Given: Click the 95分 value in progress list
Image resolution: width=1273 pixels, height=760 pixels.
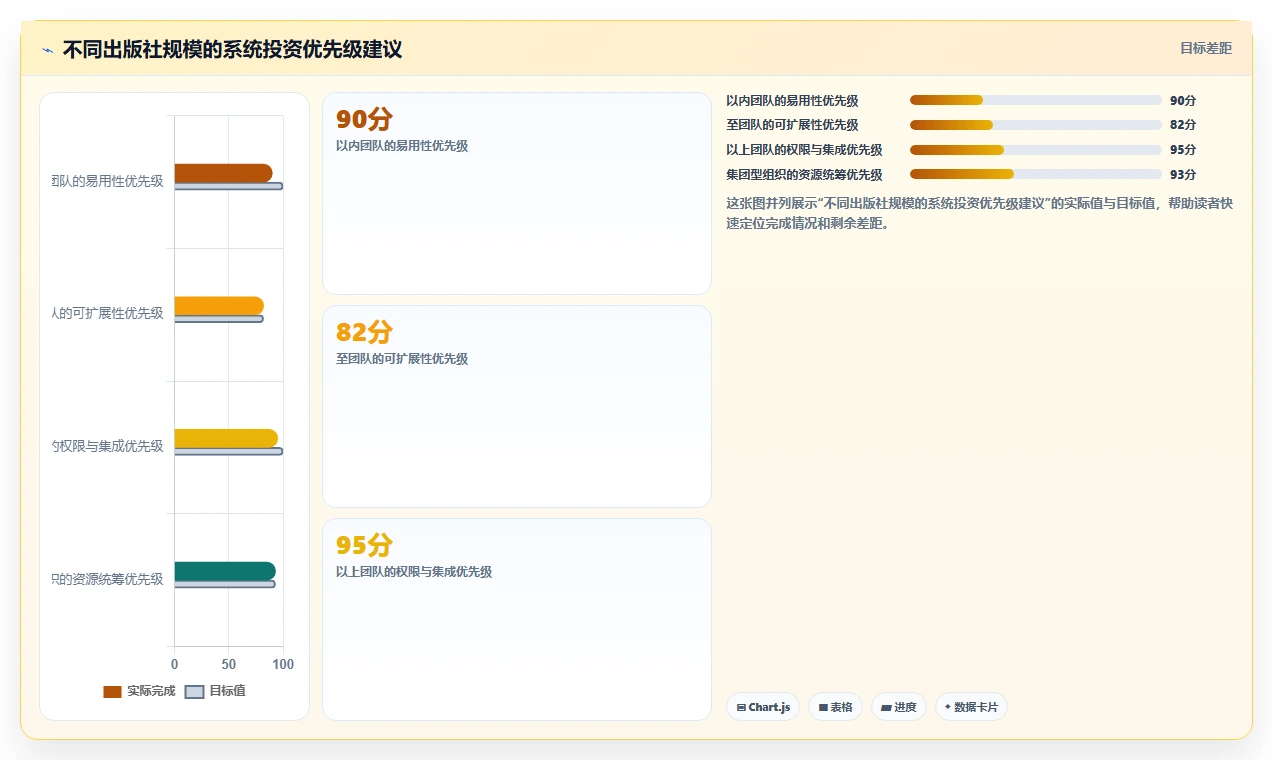Looking at the screenshot, I should (1182, 150).
